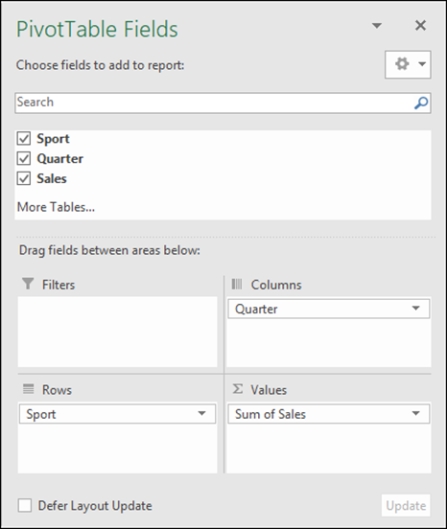The height and width of the screenshot is (529, 447).
Task: Click the Columns area icon
Action: coord(237,284)
